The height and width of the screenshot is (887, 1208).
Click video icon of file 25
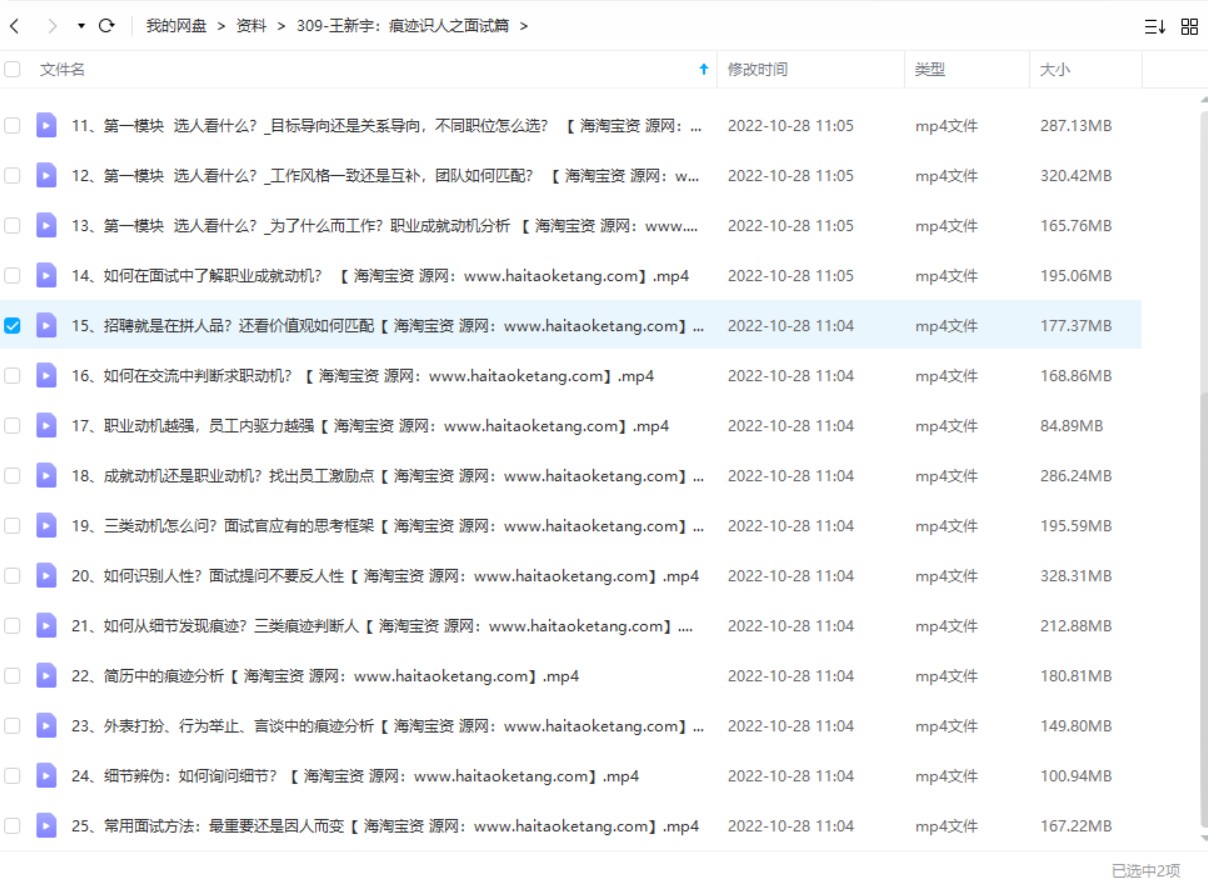[46, 825]
